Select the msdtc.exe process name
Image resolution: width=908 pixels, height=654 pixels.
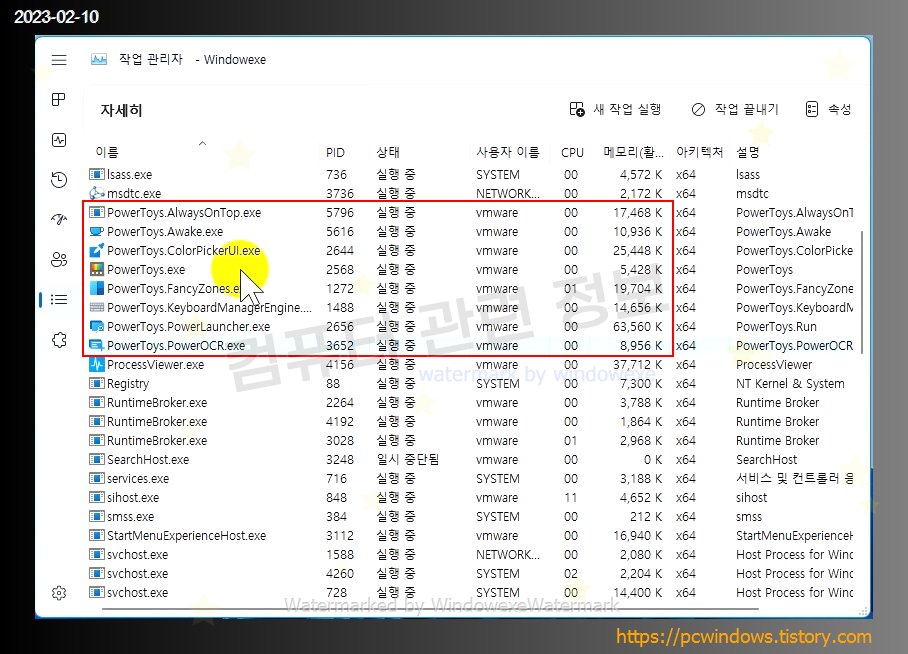[134, 193]
